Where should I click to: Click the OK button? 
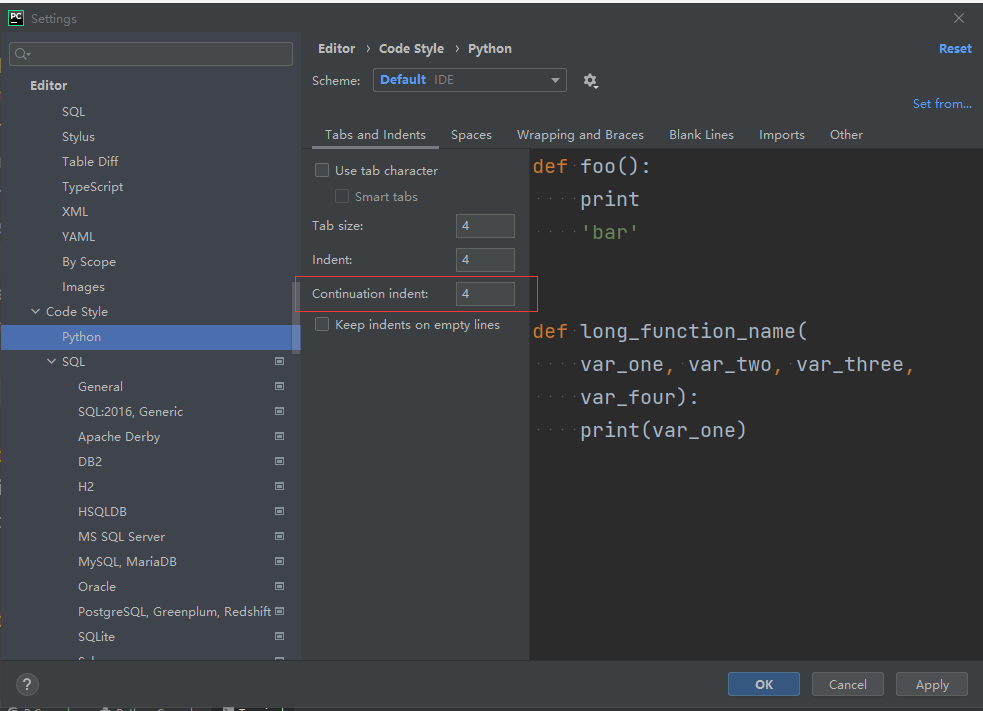764,684
